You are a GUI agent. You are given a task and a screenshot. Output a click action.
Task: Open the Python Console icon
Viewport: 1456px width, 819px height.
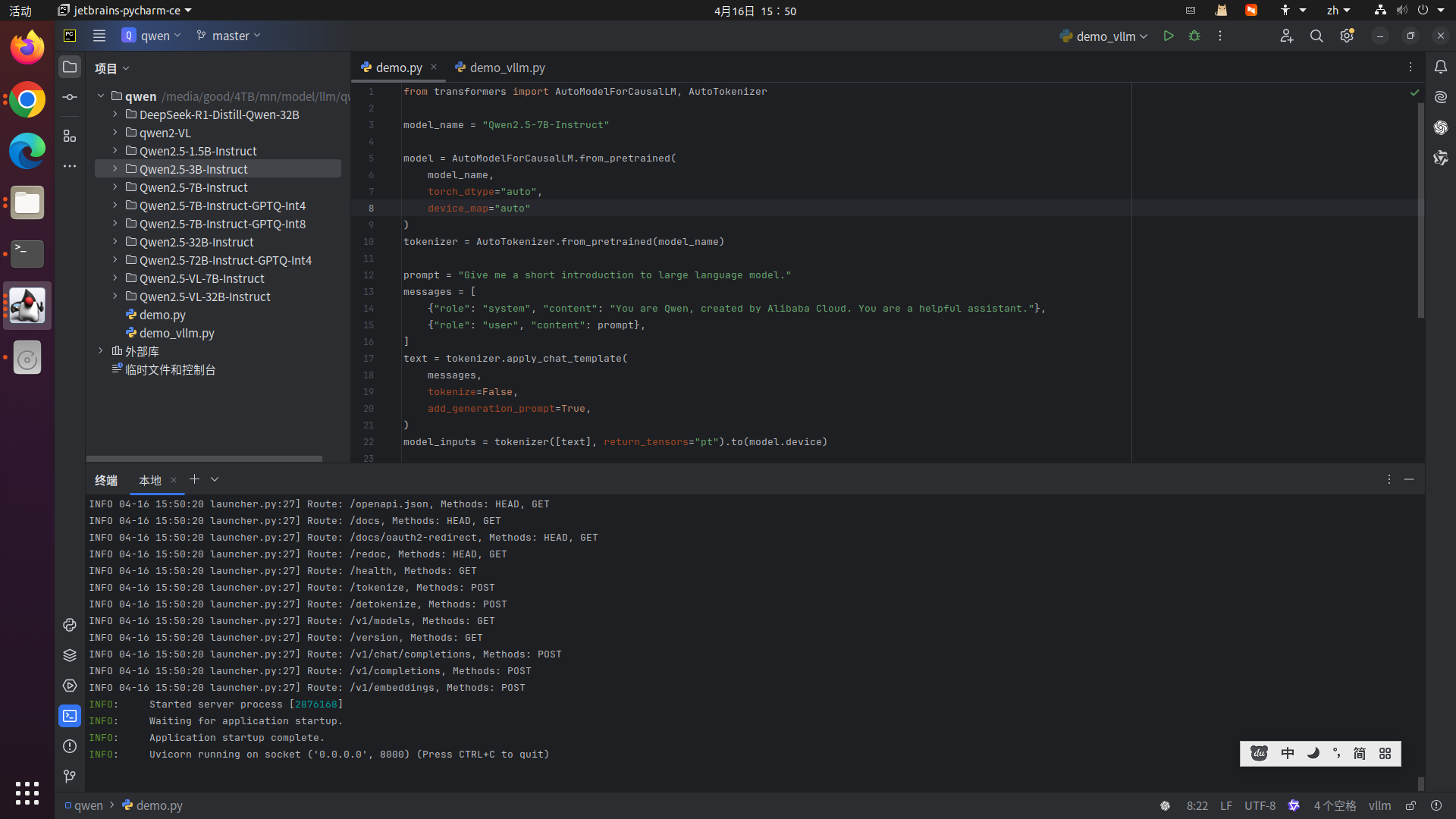70,625
